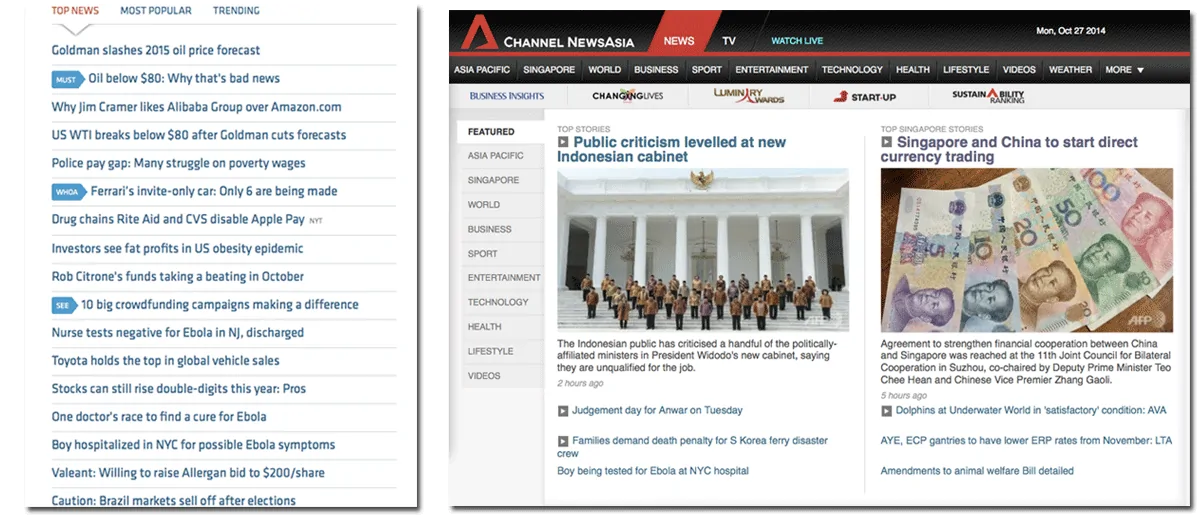Open HEALTH in top navigation bar
Viewport: 1200px width, 516px height.
(x=913, y=70)
